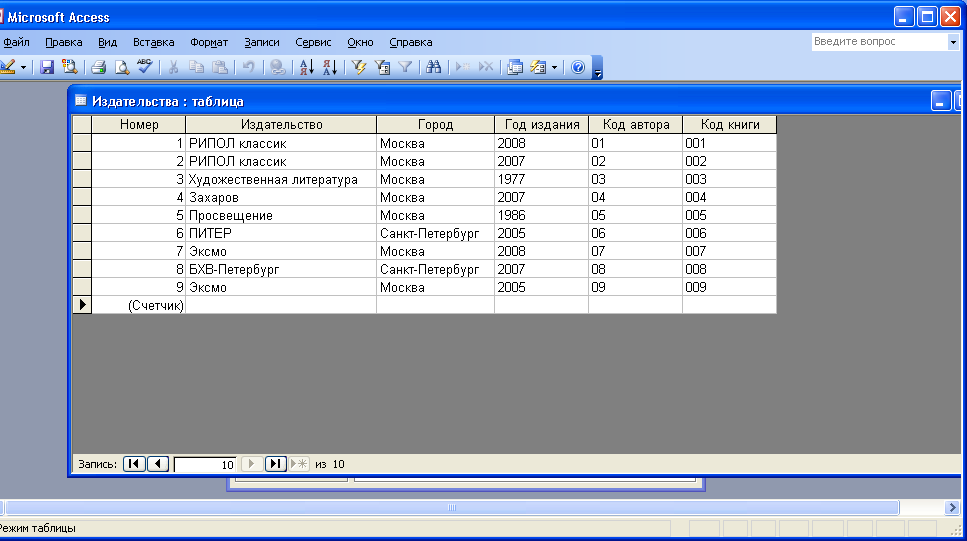Select the Код книги column header
This screenshot has width=967, height=541.
pyautogui.click(x=730, y=125)
